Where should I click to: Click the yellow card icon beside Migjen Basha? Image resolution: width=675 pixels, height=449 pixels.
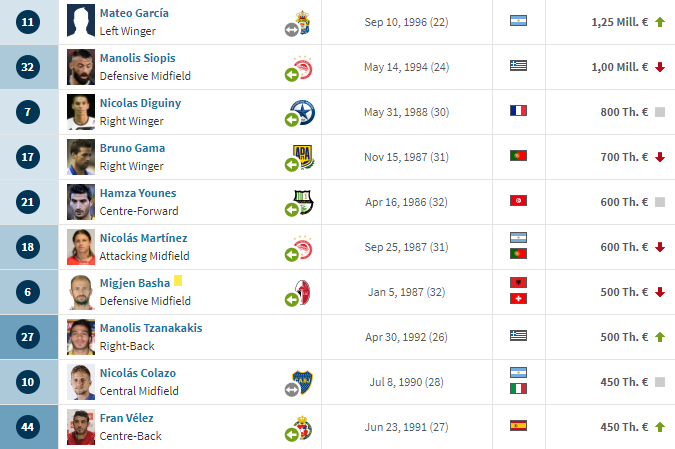click(x=178, y=281)
